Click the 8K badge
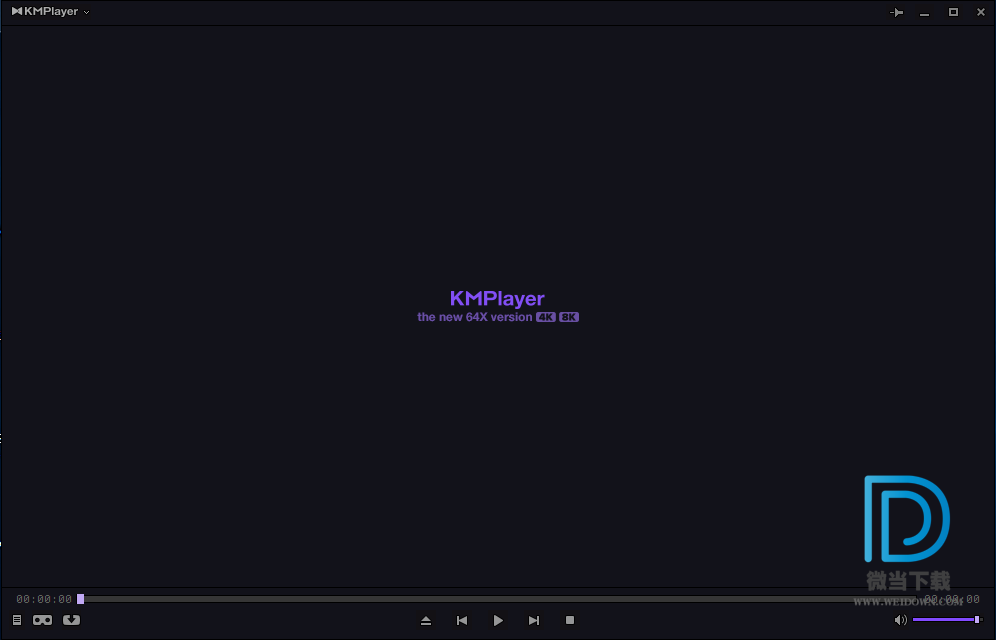The width and height of the screenshot is (996, 640). tap(569, 317)
